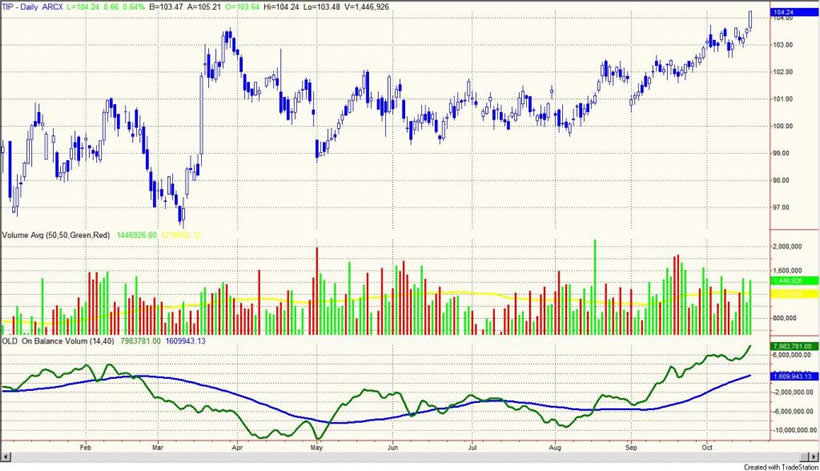Click the 'A=105.21' ask value

205,7
